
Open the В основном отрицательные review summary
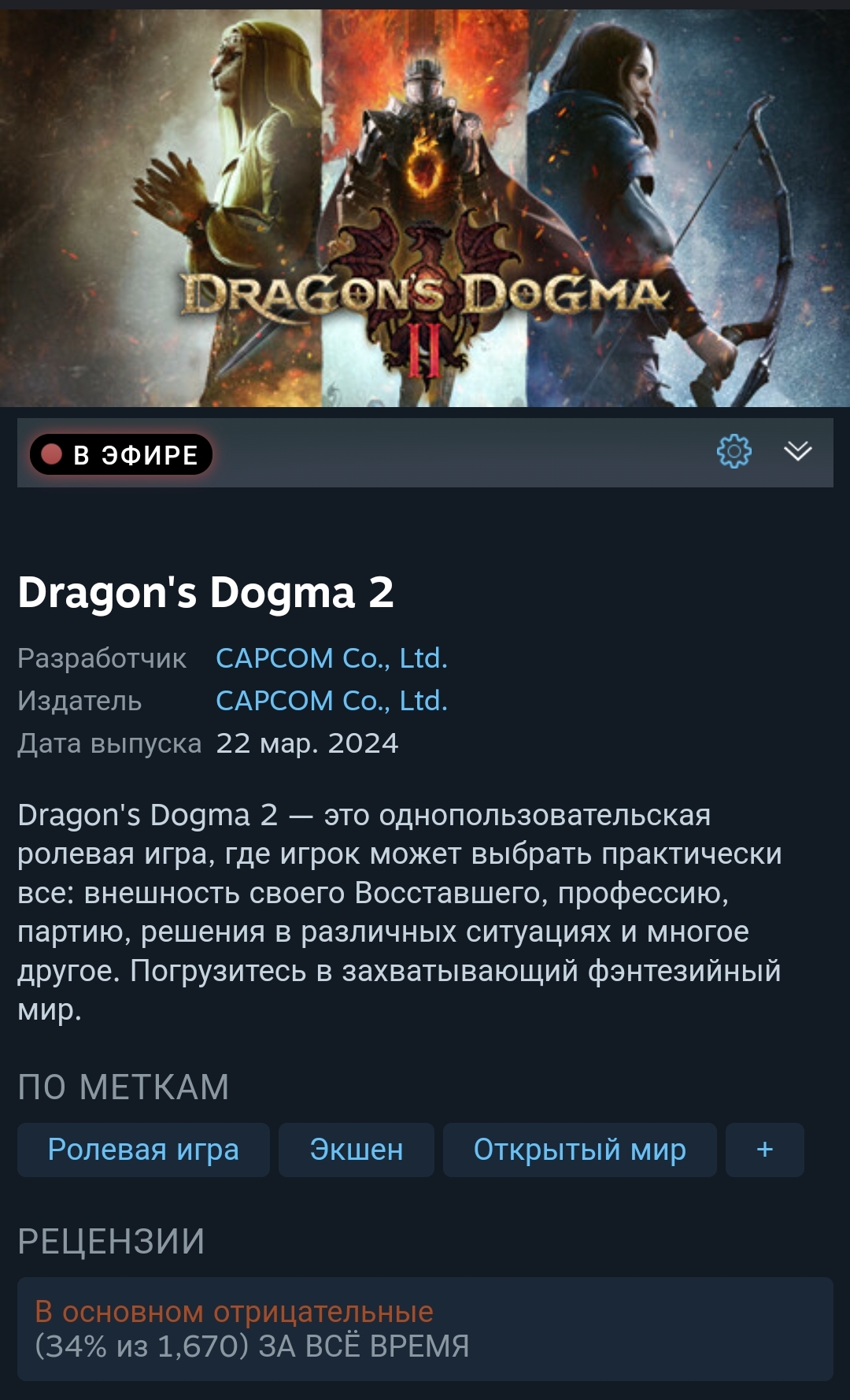click(x=234, y=1312)
